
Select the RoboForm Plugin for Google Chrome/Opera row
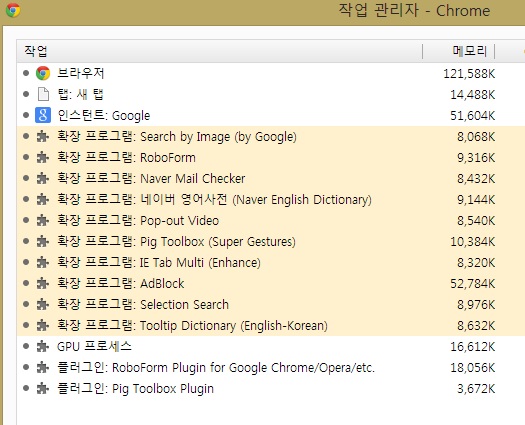(271, 367)
